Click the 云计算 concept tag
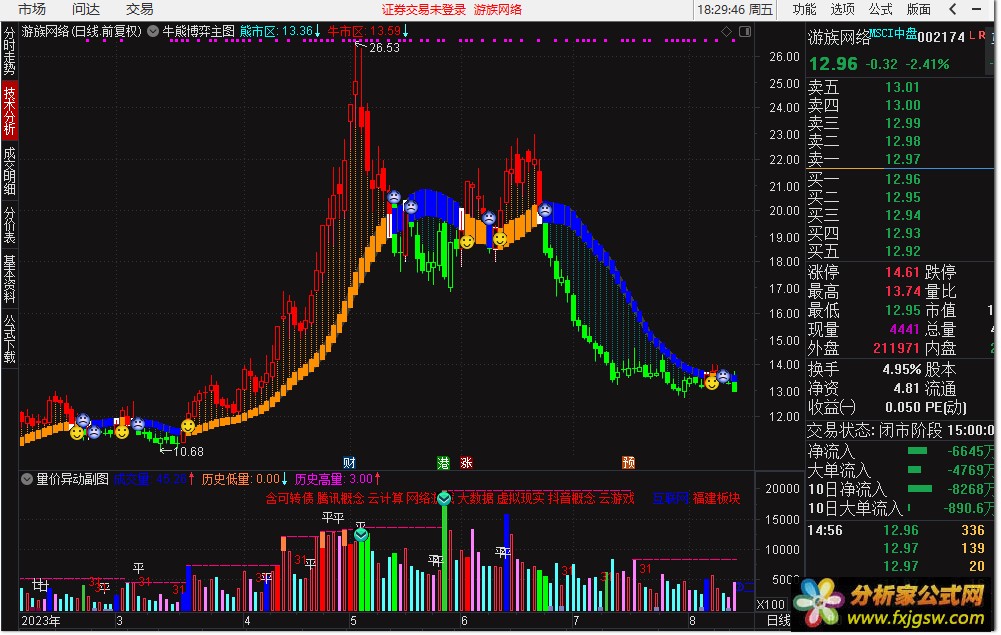 click(386, 498)
